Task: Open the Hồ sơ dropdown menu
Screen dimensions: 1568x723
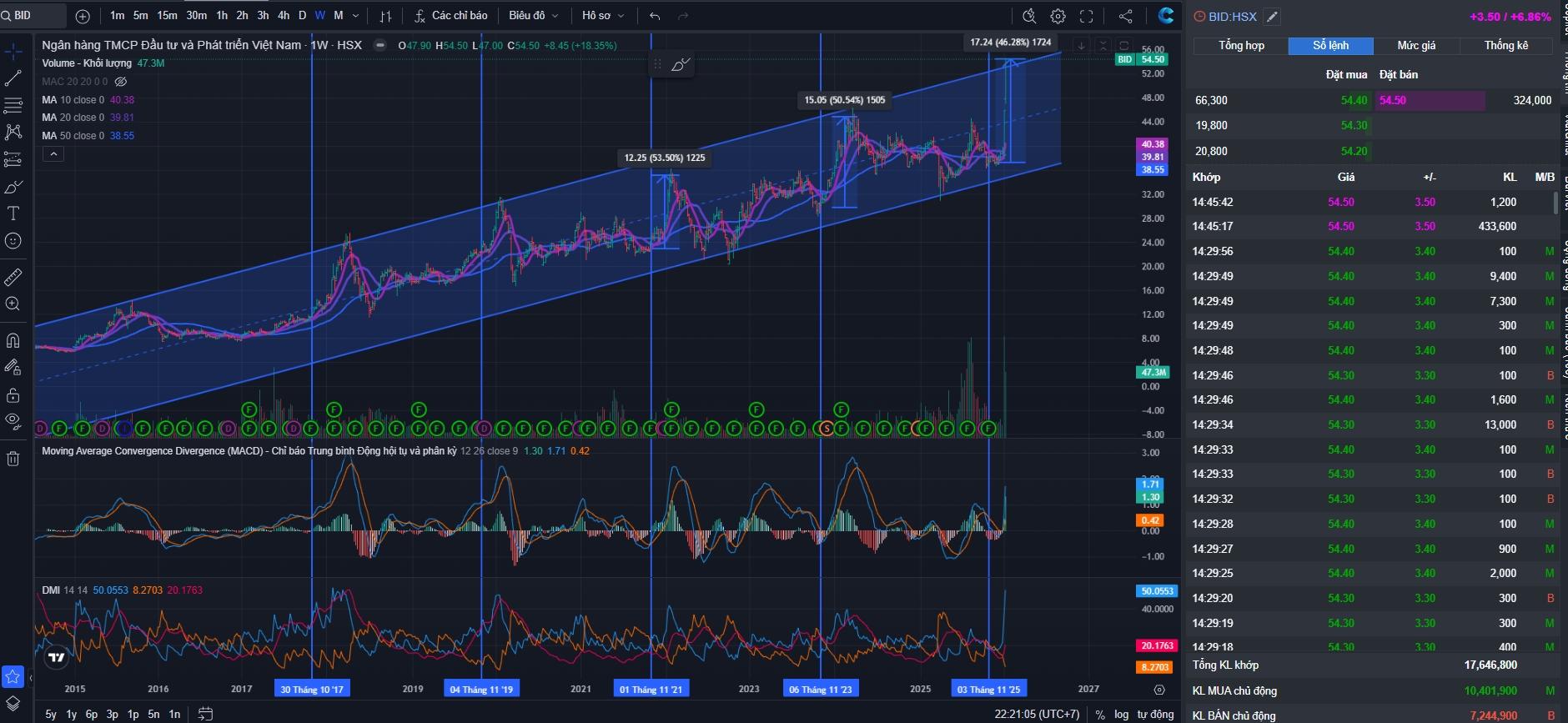Action: pos(602,16)
